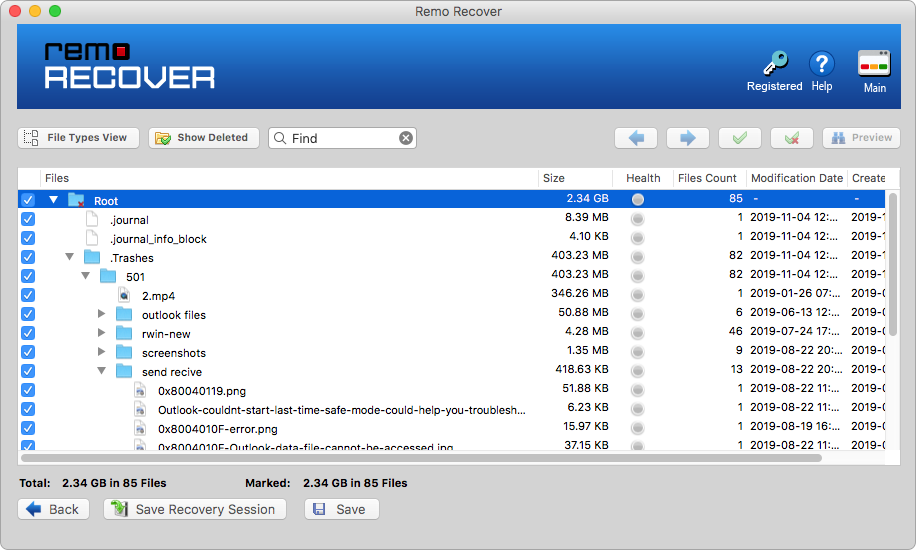916x550 pixels.
Task: Uncheck the .journal checkbox
Action: click(x=27, y=219)
